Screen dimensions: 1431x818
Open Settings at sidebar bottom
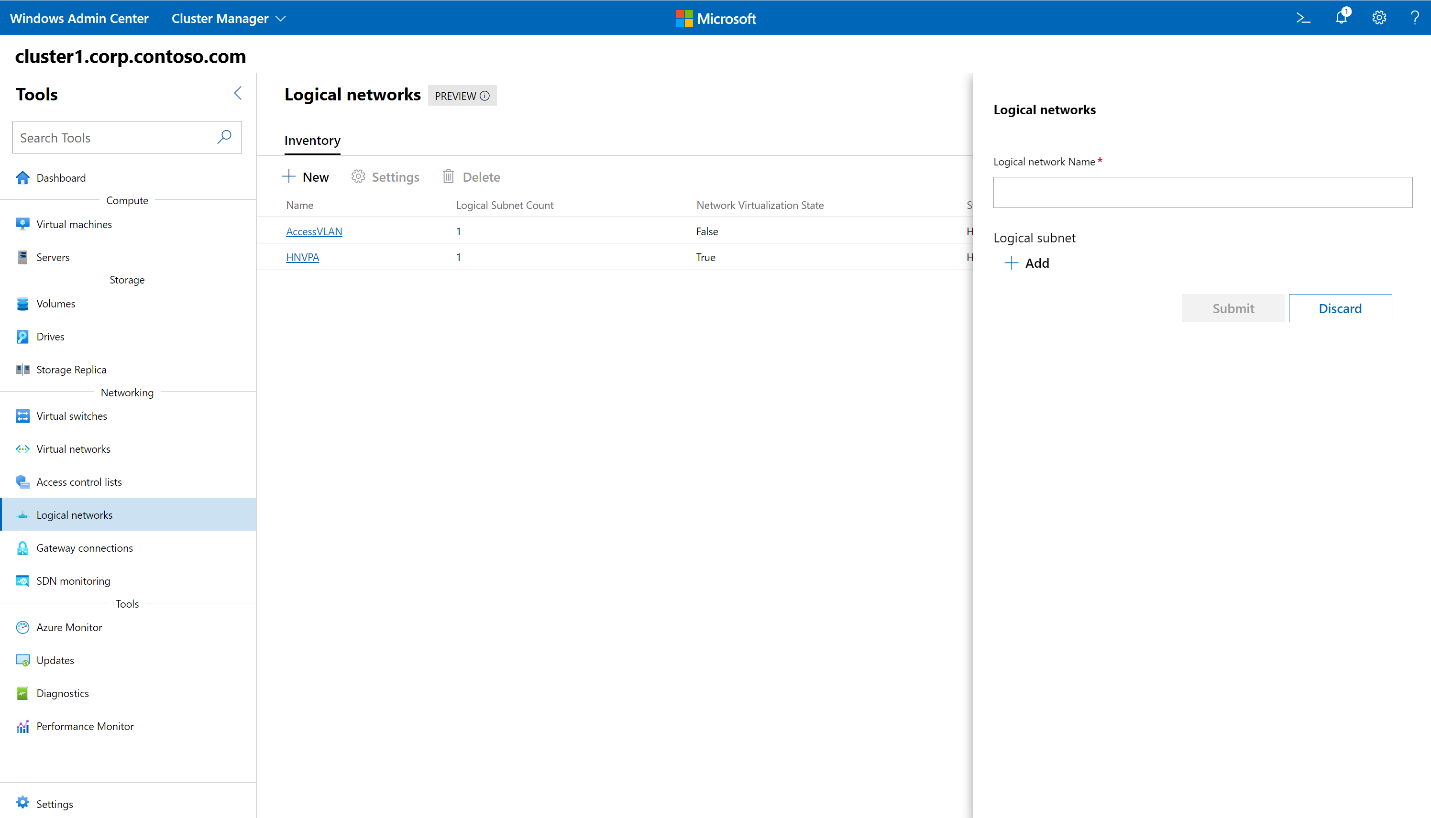pyautogui.click(x=128, y=803)
